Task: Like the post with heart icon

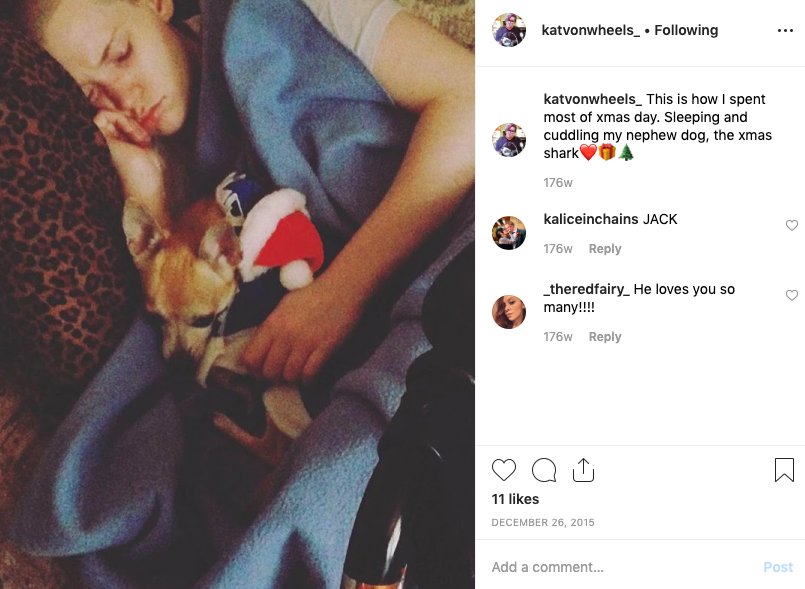Action: 504,470
